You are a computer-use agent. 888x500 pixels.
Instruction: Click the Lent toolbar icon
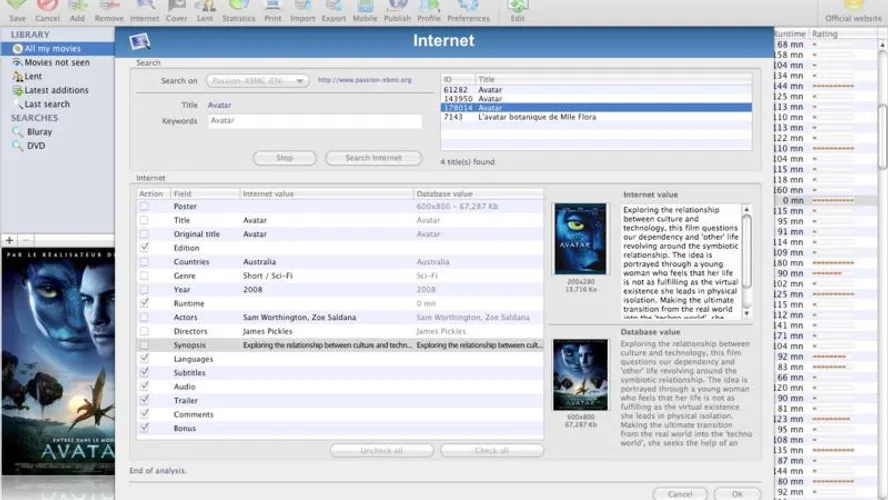(204, 10)
